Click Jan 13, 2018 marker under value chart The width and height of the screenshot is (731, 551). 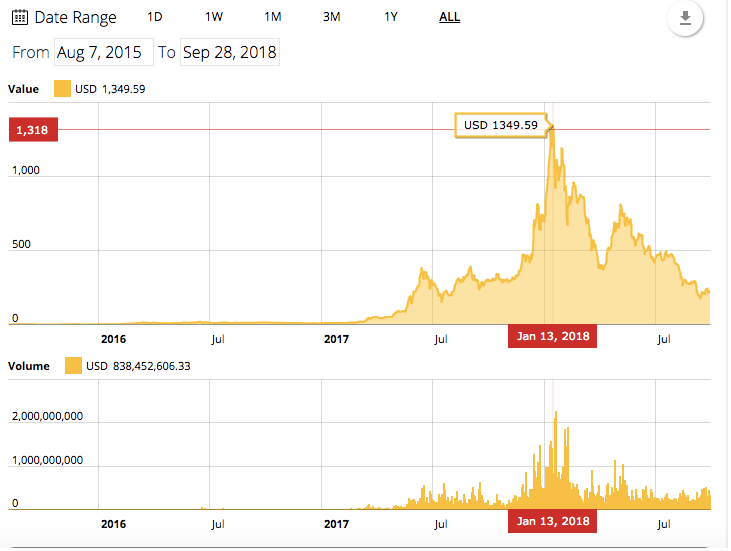tap(552, 336)
